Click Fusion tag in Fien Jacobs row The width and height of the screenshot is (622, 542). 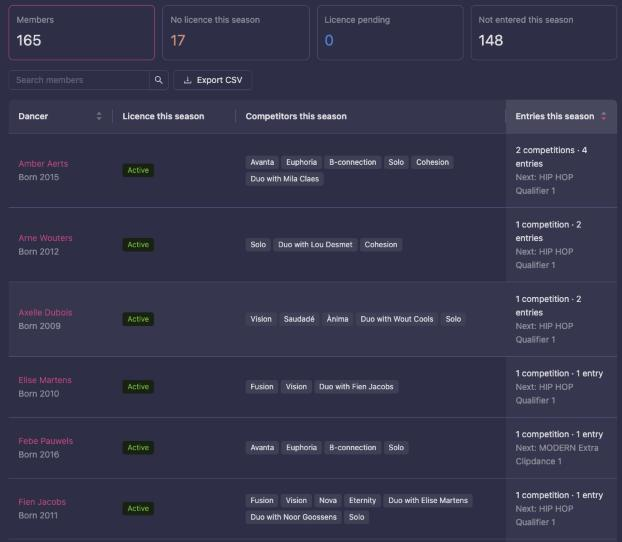pos(262,501)
